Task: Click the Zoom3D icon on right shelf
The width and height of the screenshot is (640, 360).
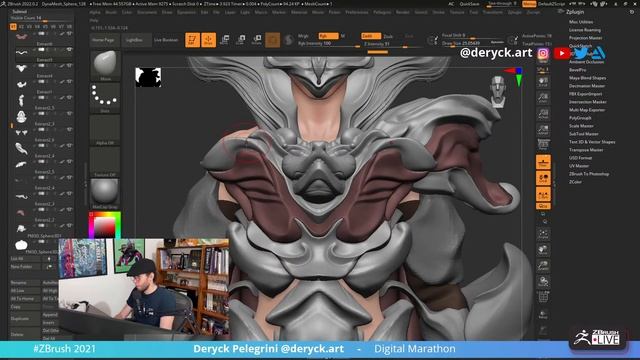Action: pyautogui.click(x=543, y=265)
